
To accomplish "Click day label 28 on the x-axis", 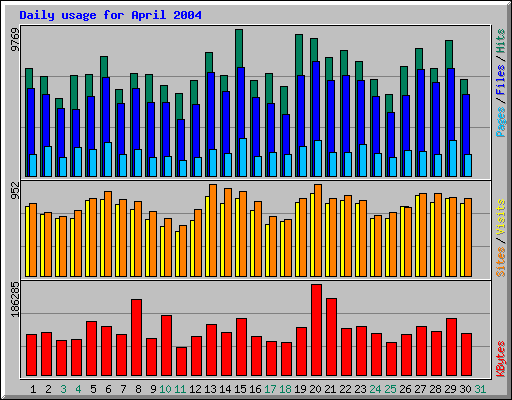I will [435, 389].
